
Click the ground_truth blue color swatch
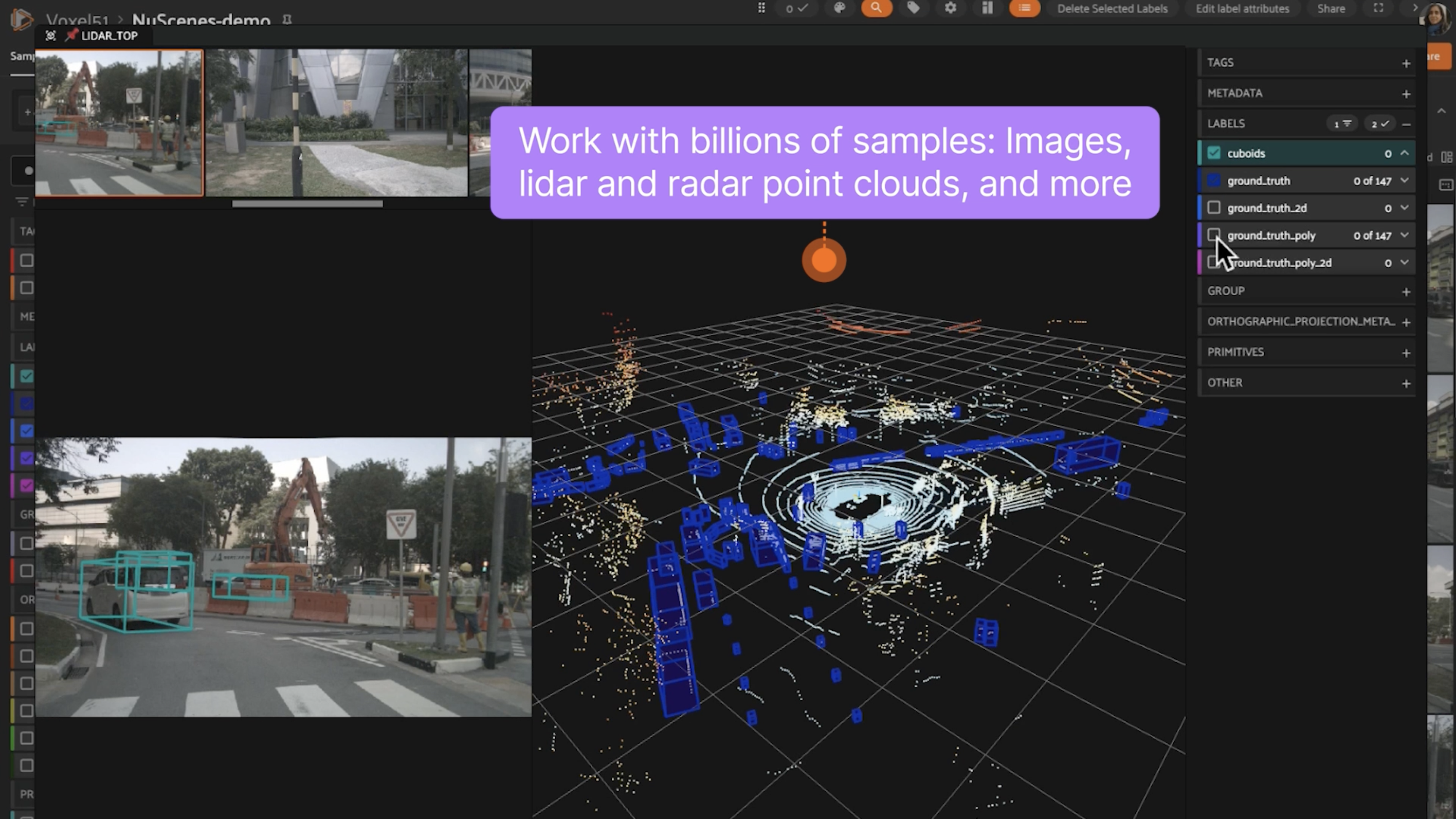pos(1213,181)
